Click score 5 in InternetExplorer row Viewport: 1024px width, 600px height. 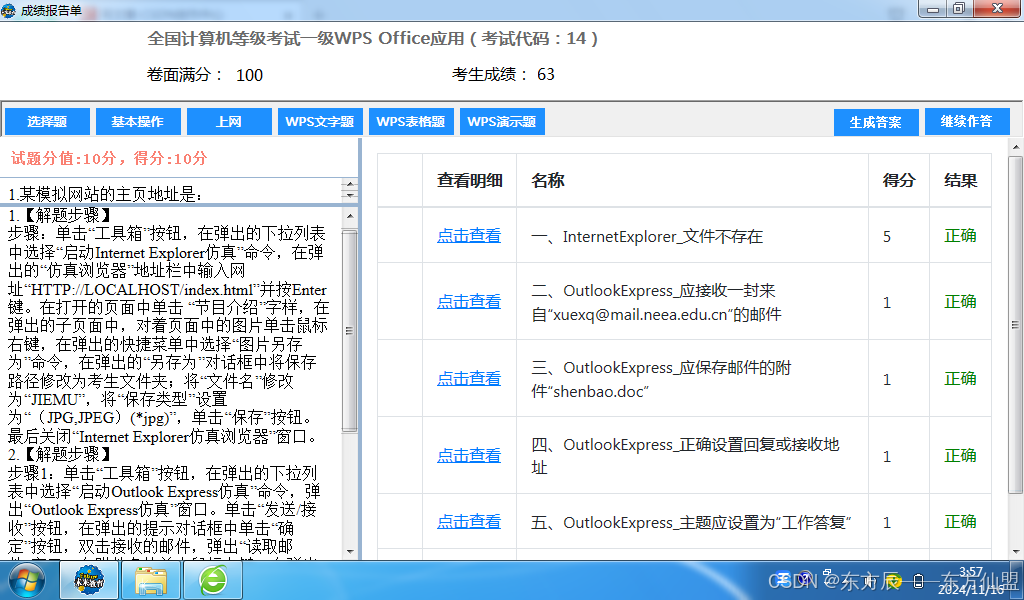click(x=887, y=236)
